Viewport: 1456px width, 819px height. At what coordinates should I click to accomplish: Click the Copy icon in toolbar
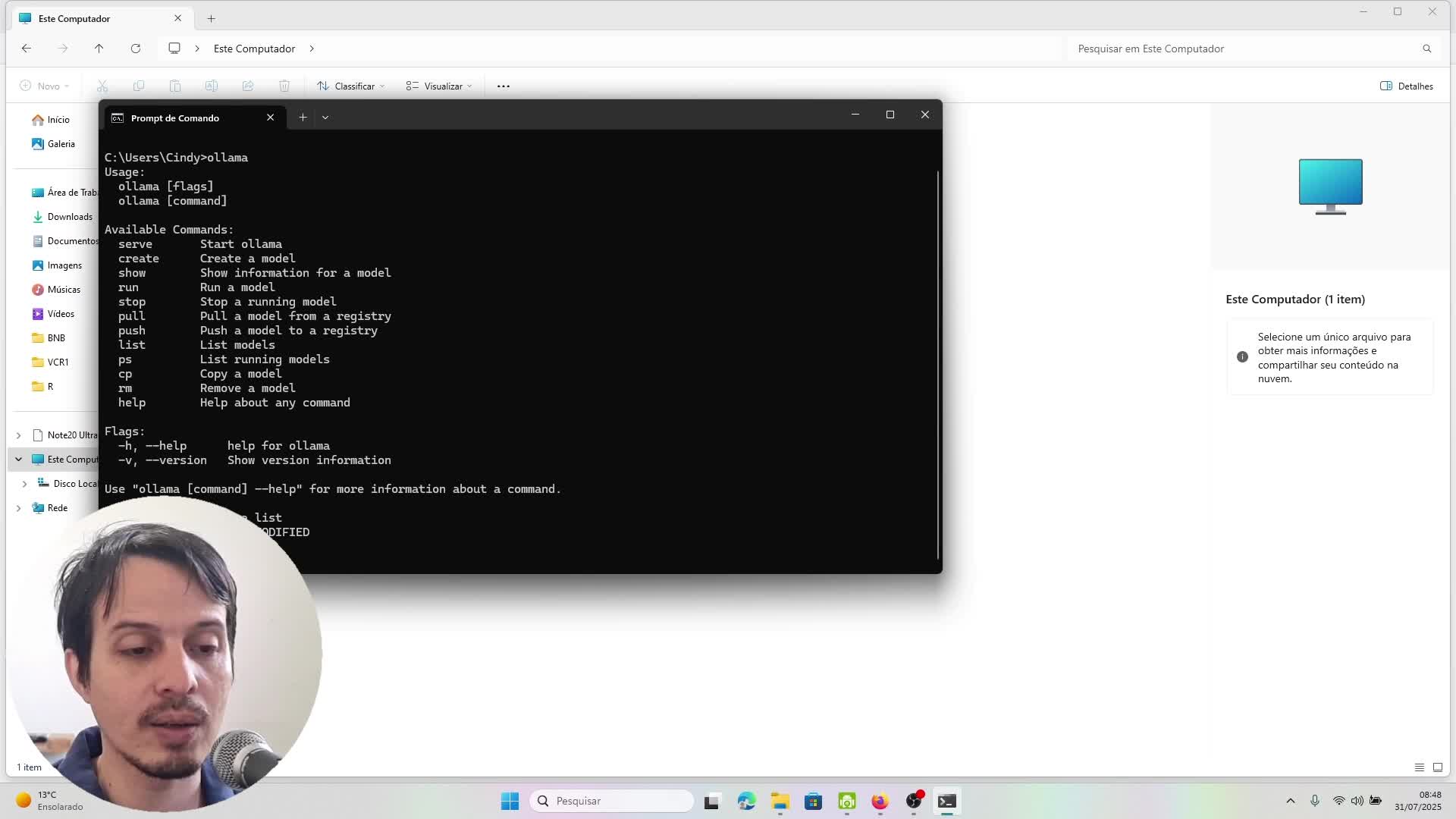point(139,86)
